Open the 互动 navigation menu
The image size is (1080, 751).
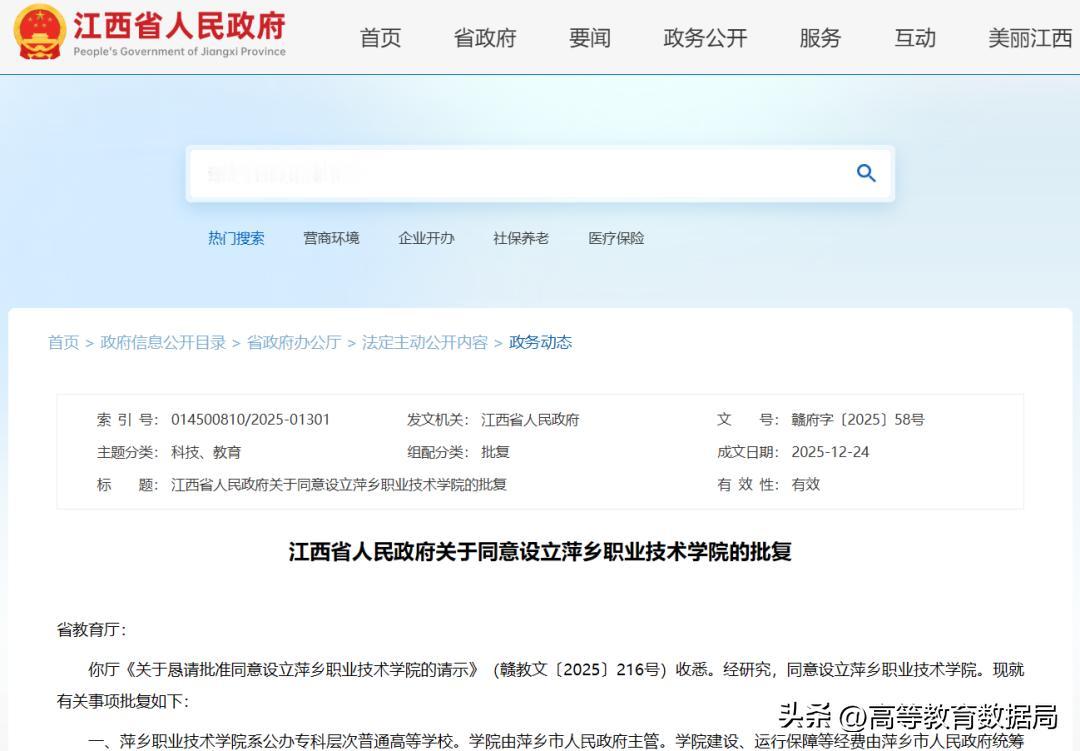point(913,38)
